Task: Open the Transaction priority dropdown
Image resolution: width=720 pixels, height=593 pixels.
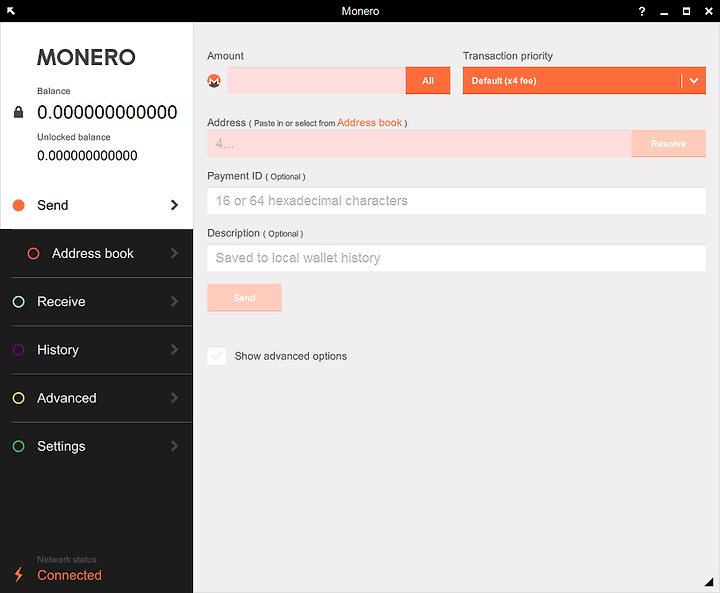Action: (x=584, y=81)
